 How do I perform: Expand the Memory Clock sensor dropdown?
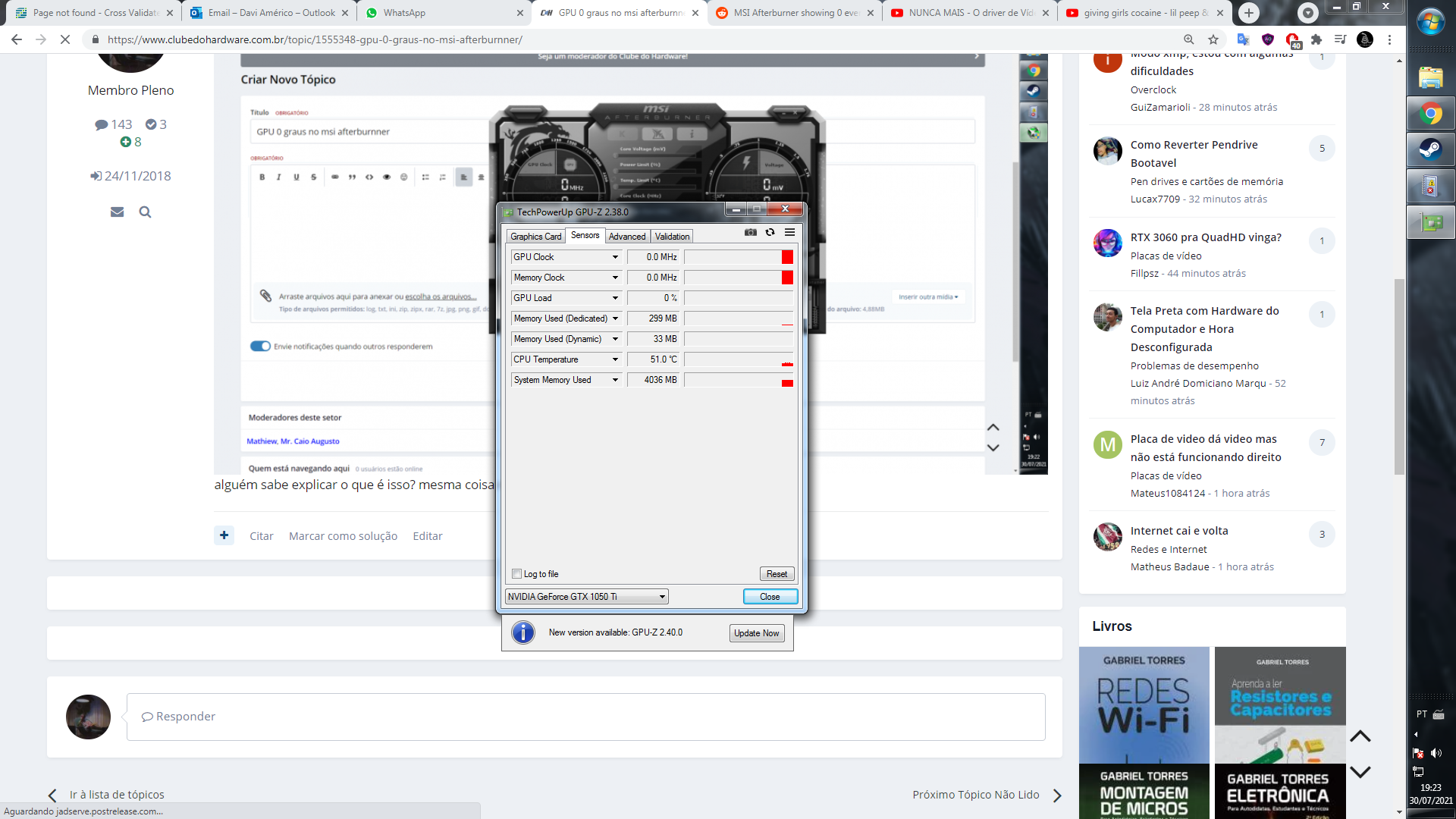(x=615, y=278)
